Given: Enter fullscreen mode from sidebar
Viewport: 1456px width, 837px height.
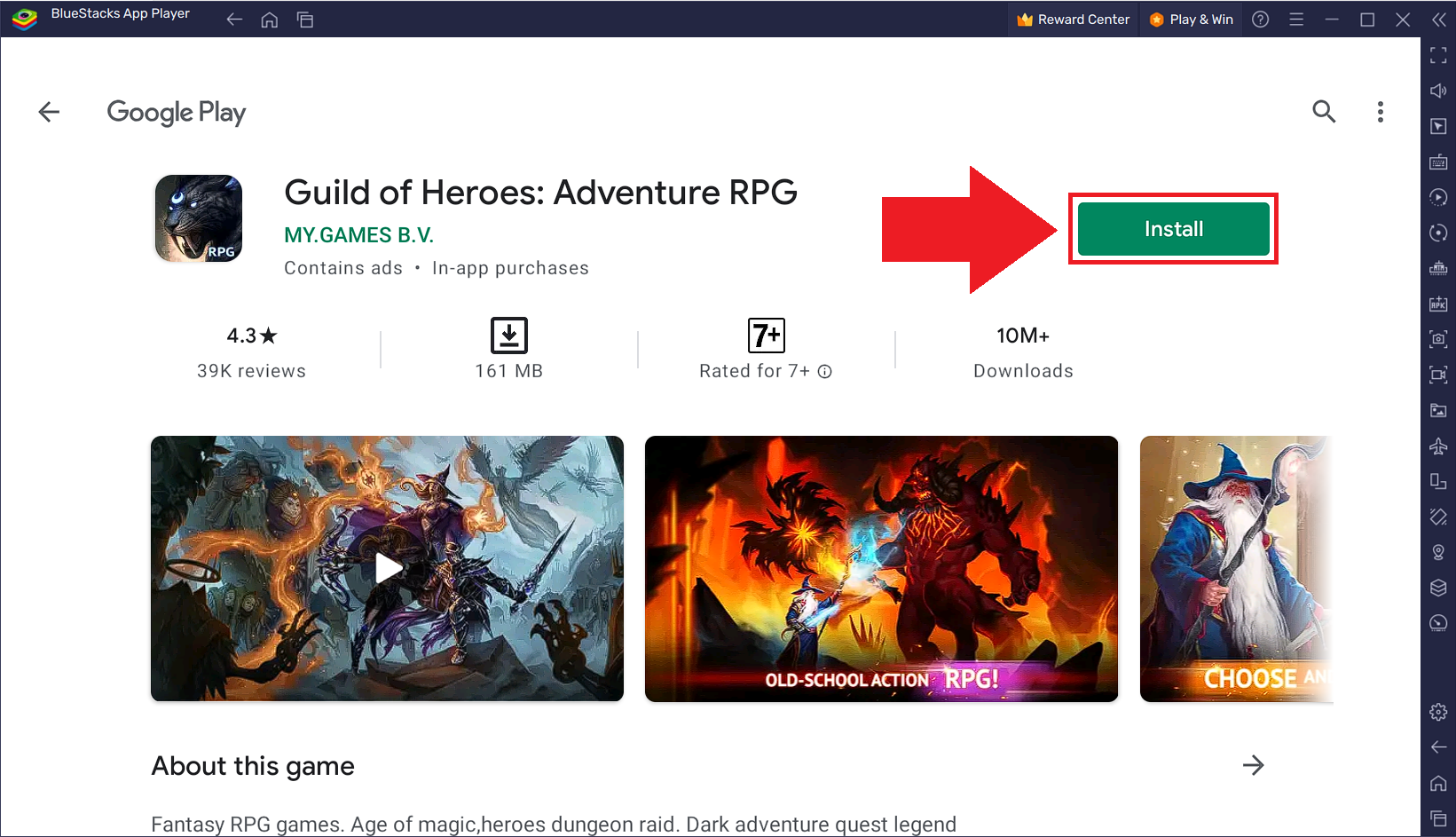Looking at the screenshot, I should pos(1438,55).
